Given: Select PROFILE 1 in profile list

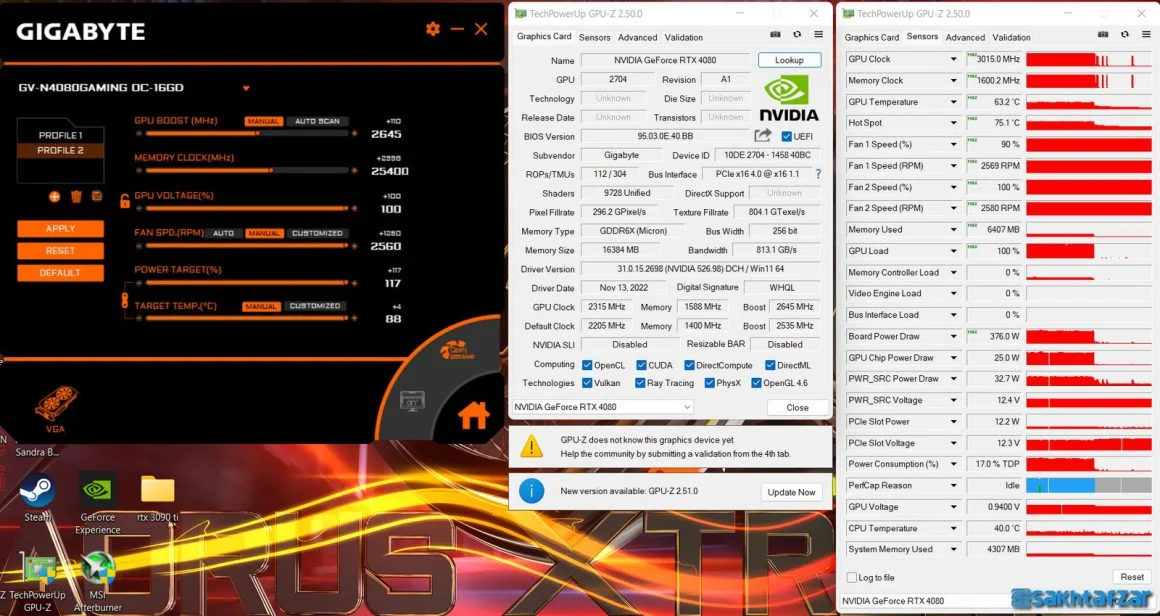Looking at the screenshot, I should 61,135.
